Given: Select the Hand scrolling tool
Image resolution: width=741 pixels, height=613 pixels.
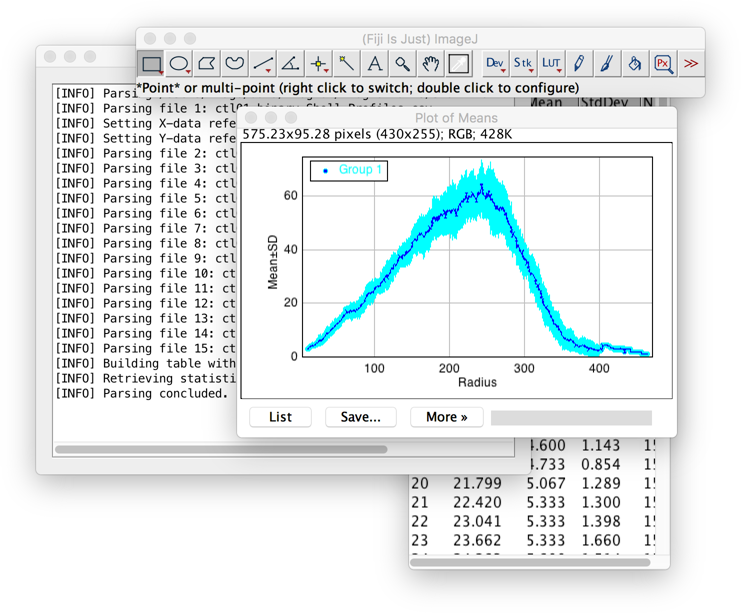Looking at the screenshot, I should (430, 63).
